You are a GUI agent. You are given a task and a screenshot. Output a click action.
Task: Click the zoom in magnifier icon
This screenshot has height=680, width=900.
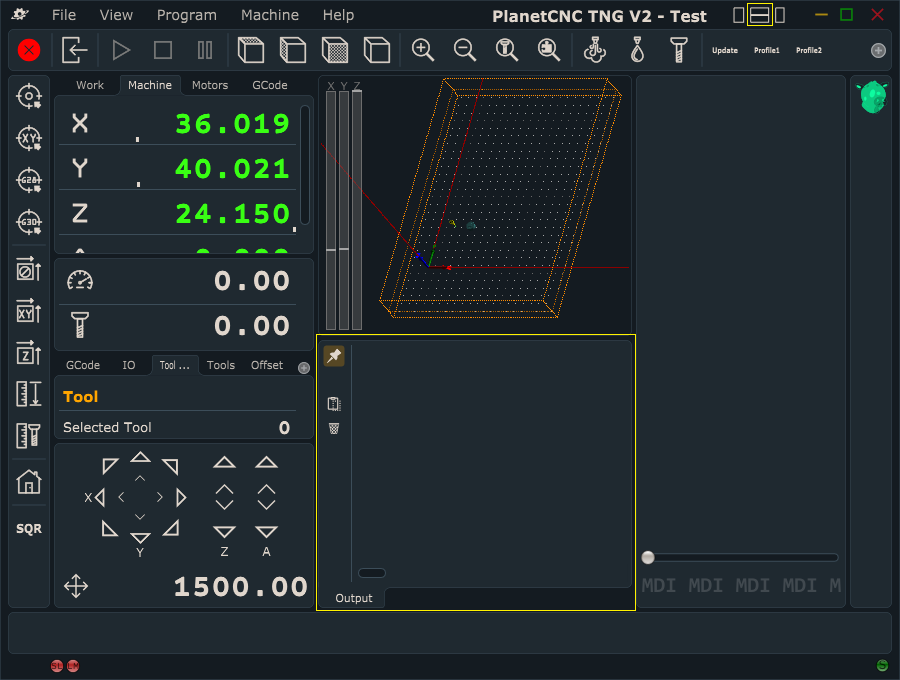pos(423,50)
